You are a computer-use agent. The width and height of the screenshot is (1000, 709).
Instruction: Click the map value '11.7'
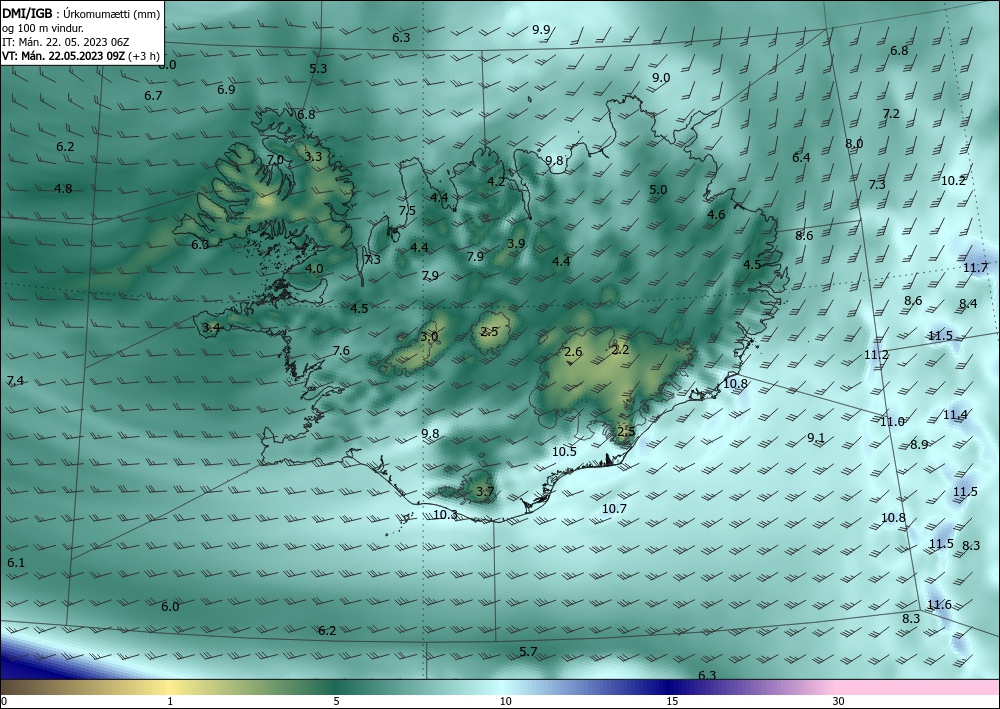[x=975, y=267]
